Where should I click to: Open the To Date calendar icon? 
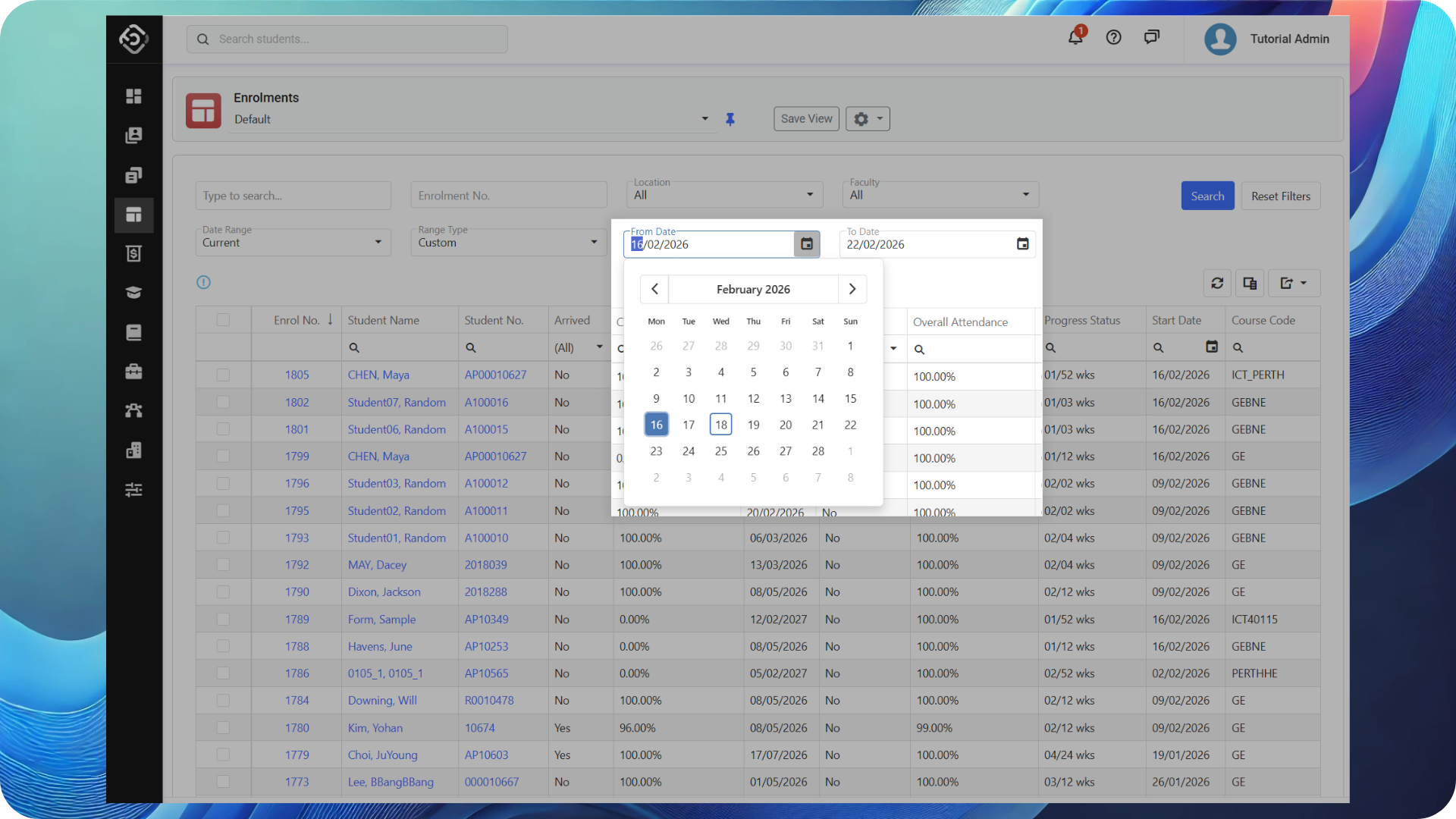(x=1022, y=244)
